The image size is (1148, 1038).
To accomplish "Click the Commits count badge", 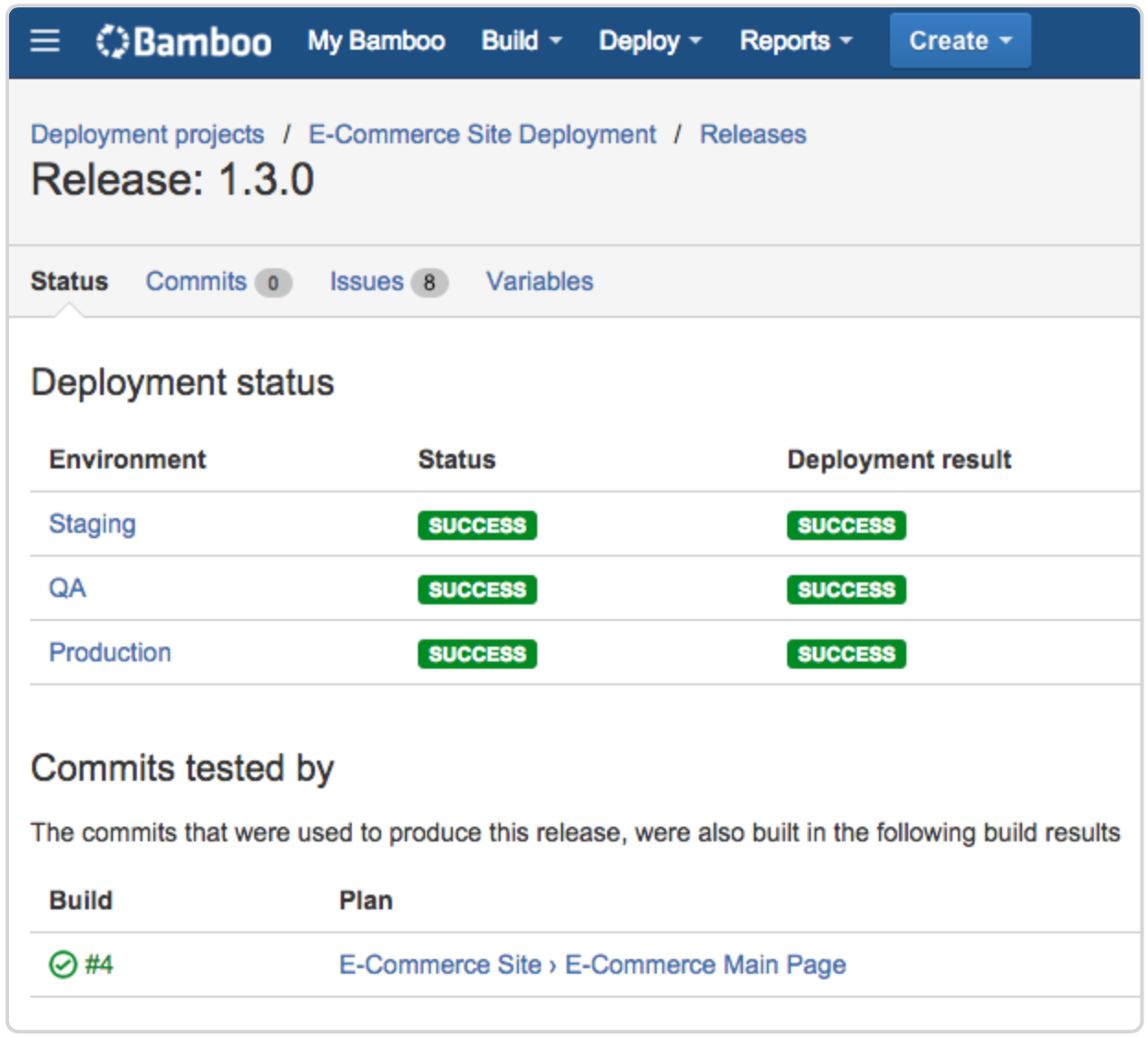I will tap(273, 283).
